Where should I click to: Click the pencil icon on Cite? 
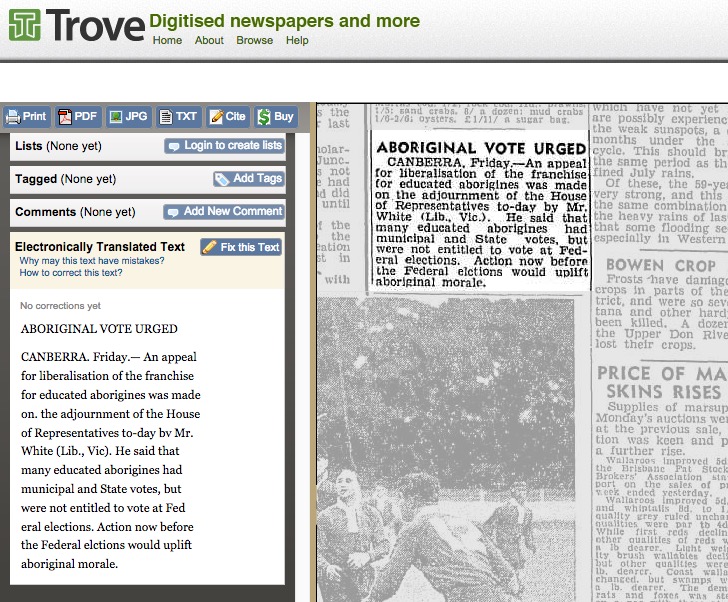pos(216,117)
